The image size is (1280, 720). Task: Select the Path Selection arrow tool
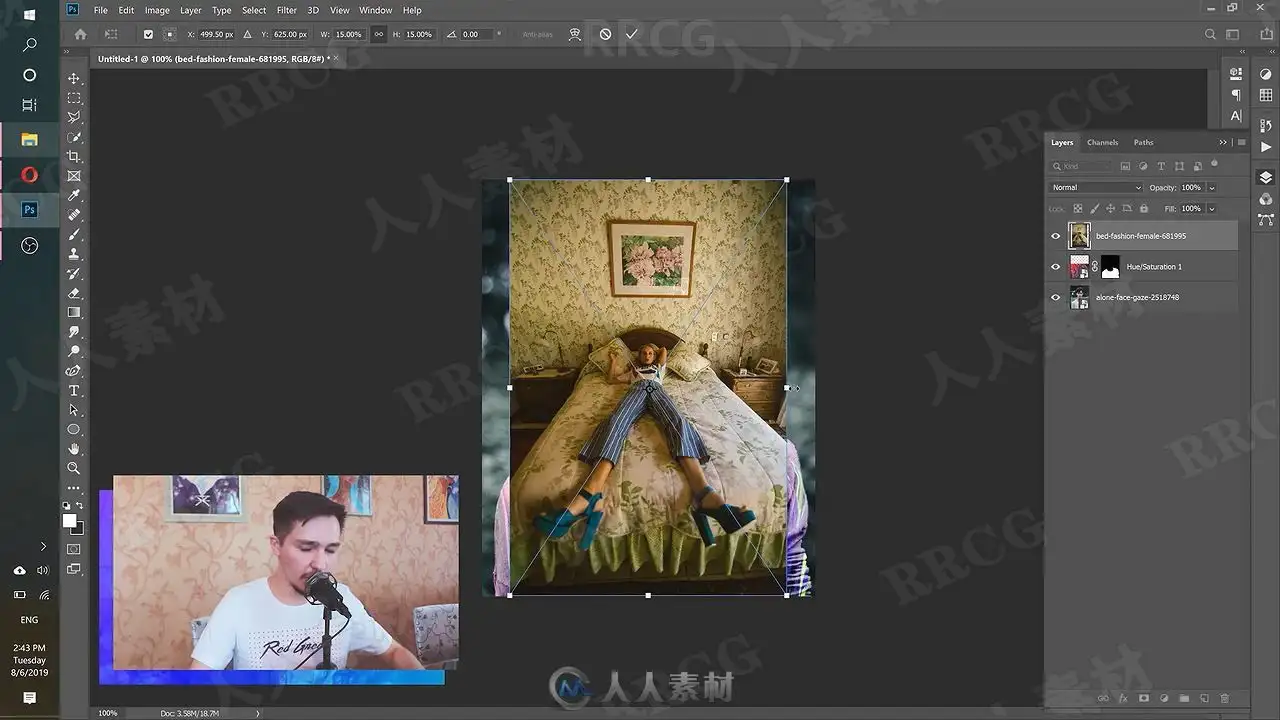click(74, 410)
